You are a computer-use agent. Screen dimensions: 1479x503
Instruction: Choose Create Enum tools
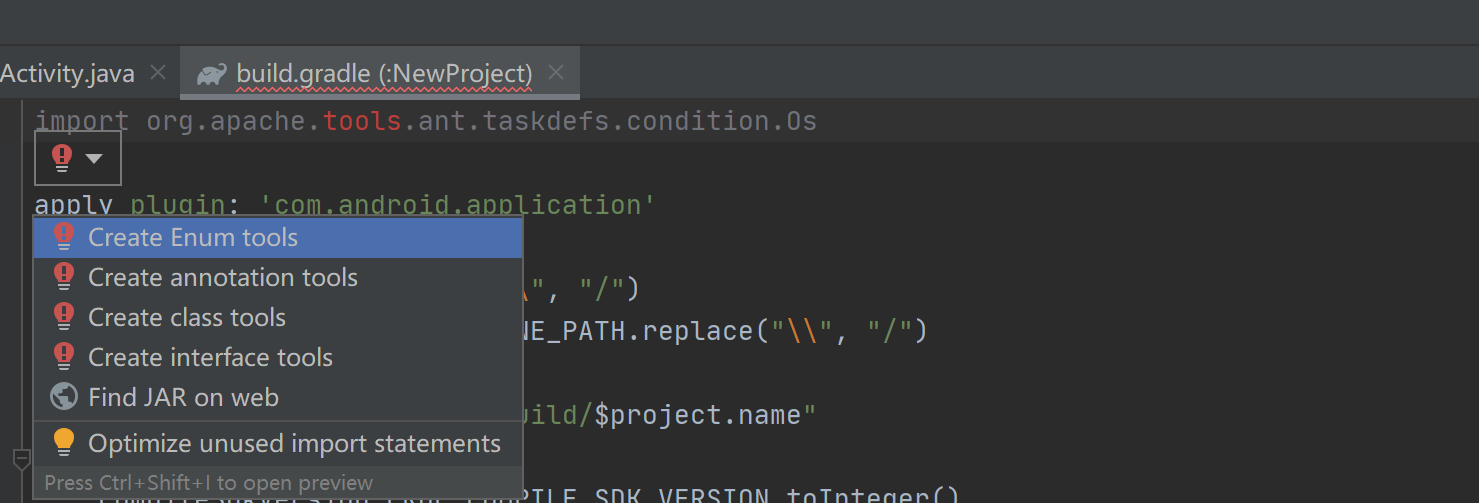coord(193,237)
